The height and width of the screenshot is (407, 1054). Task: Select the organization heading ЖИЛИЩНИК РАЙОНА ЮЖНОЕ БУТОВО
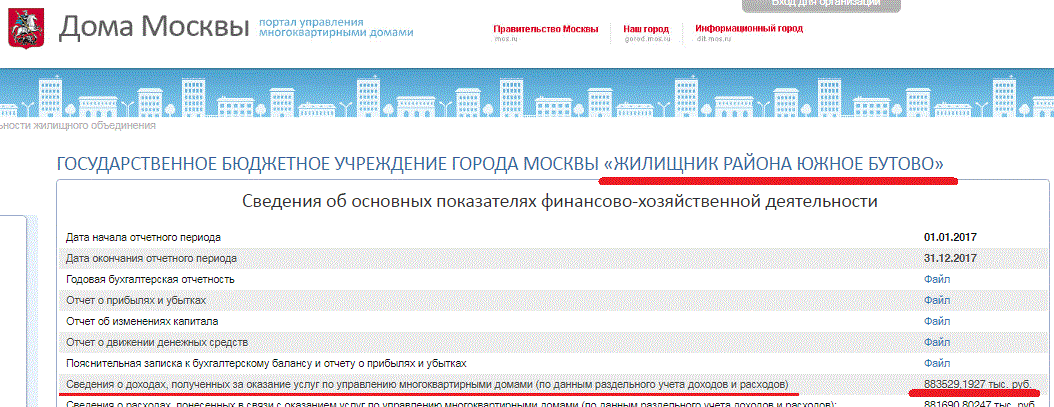pyautogui.click(x=774, y=164)
